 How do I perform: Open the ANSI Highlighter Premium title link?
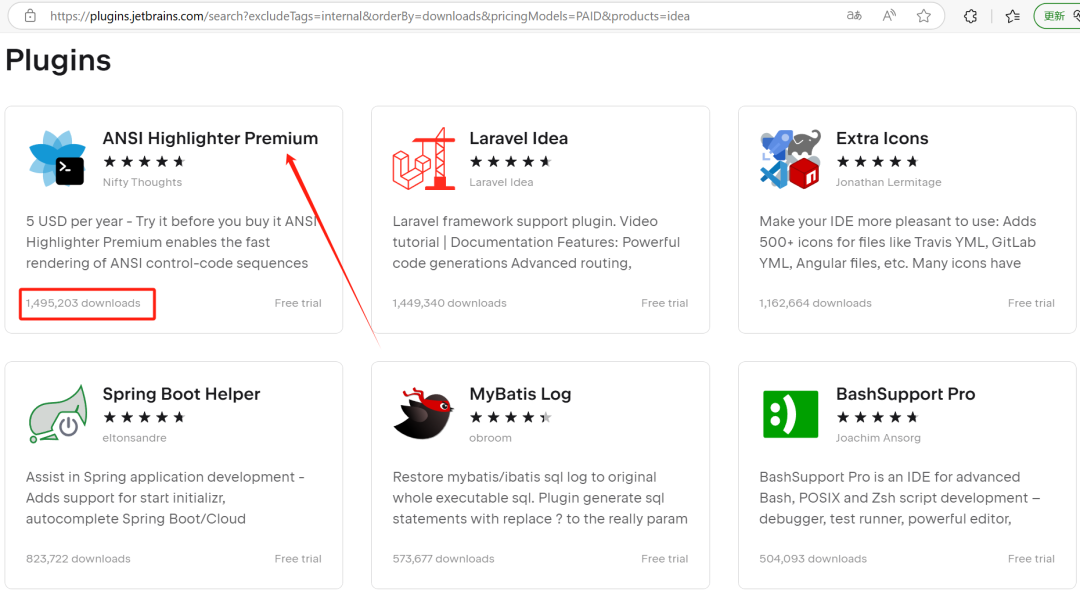coord(210,138)
